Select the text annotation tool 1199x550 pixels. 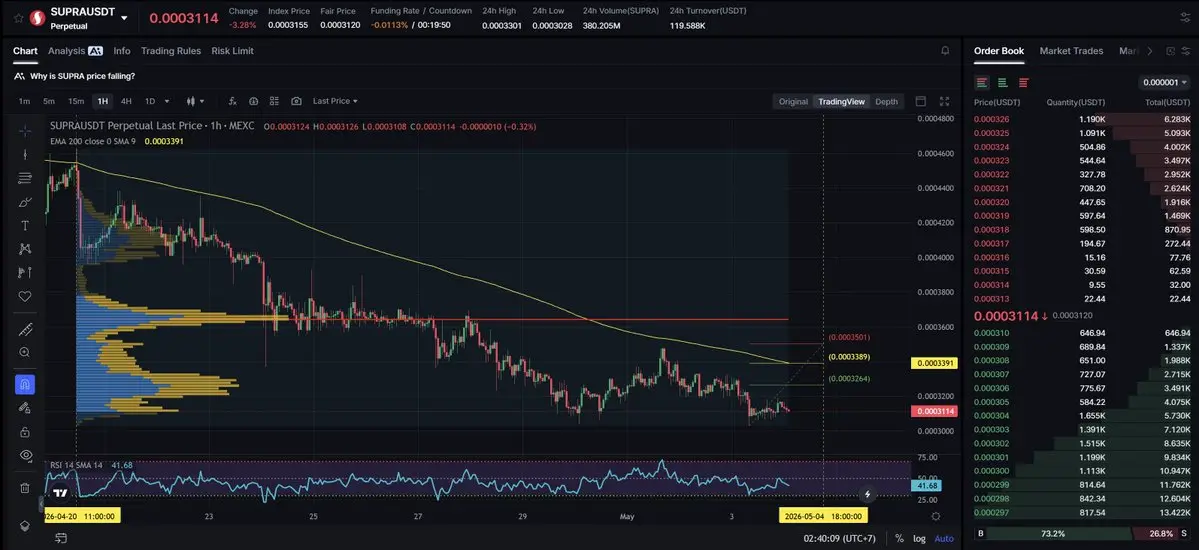click(x=24, y=226)
